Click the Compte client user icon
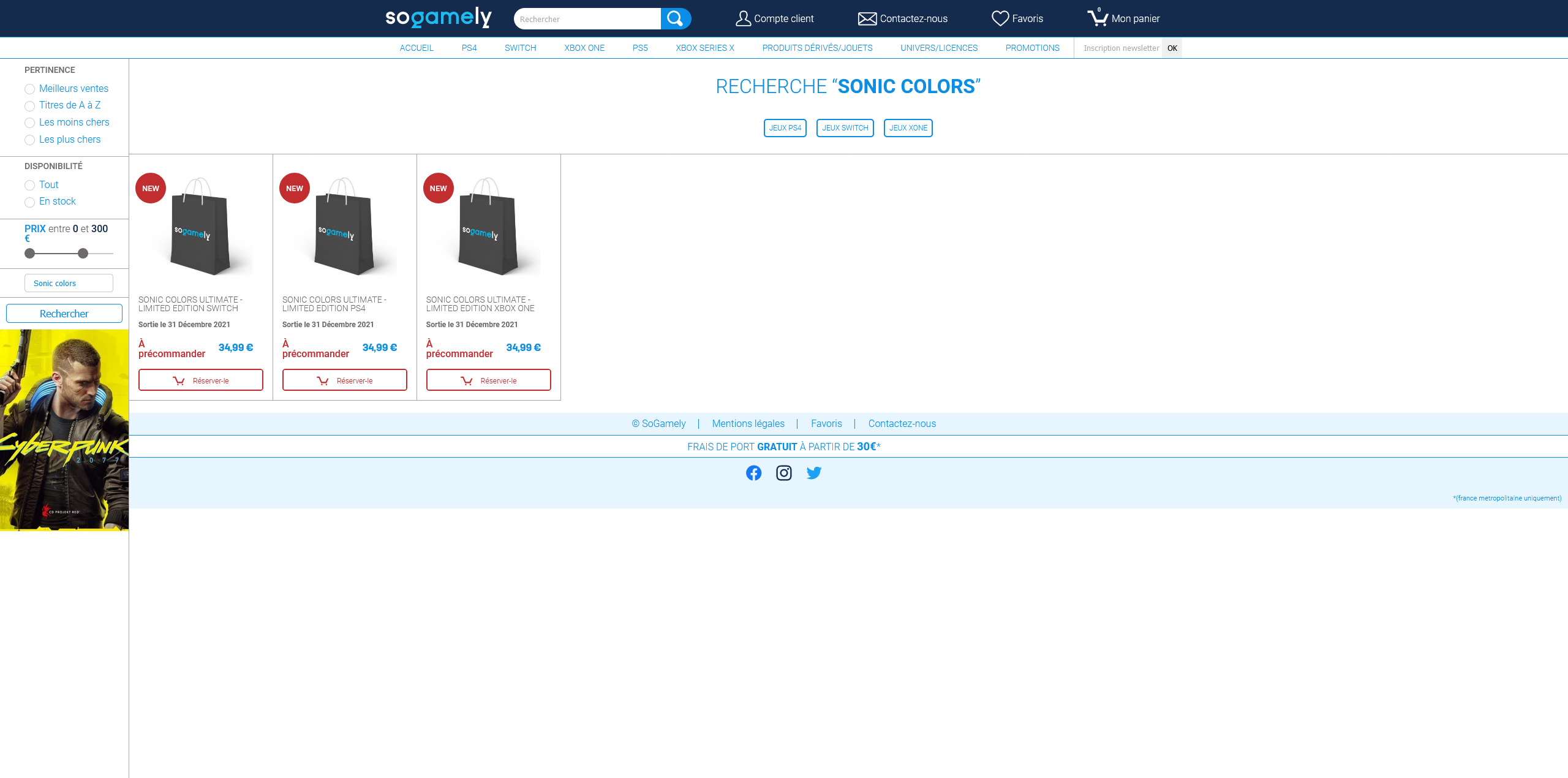 coord(740,18)
